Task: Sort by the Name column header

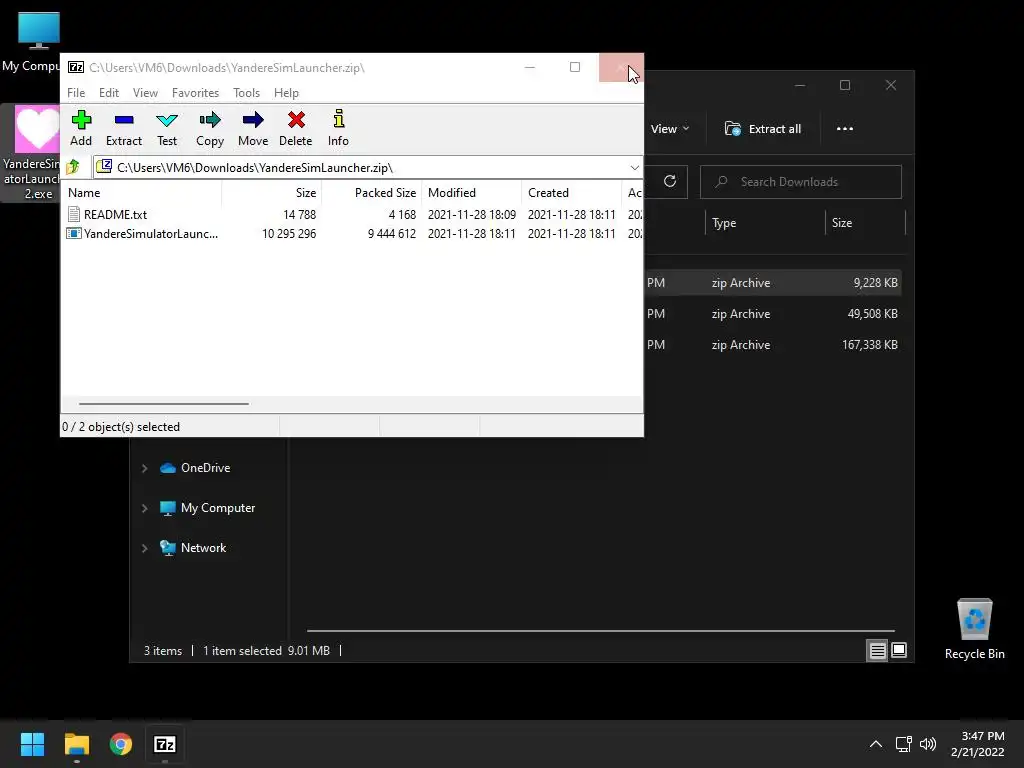Action: coord(142,193)
